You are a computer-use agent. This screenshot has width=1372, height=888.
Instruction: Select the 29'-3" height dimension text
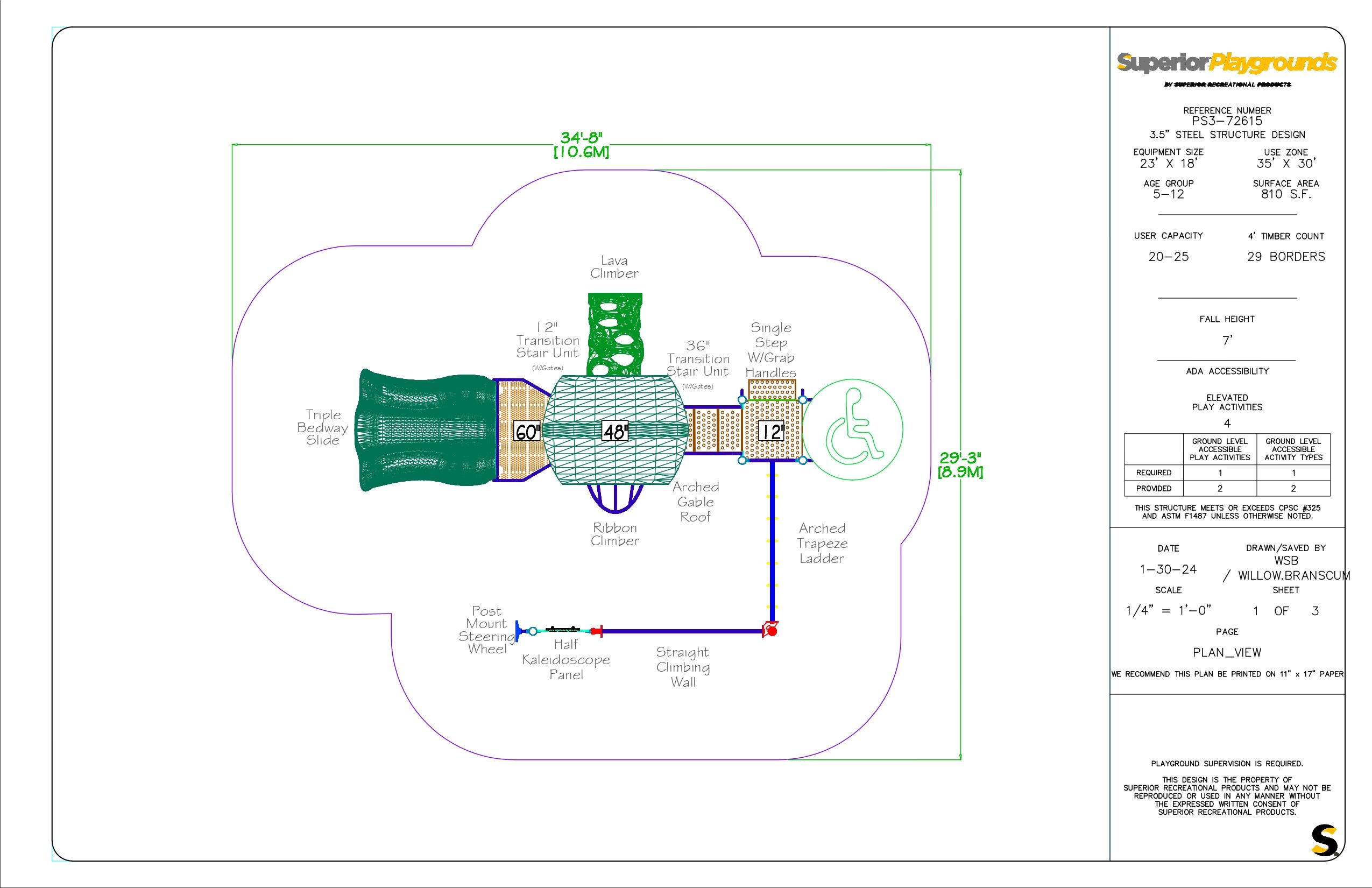coord(960,458)
